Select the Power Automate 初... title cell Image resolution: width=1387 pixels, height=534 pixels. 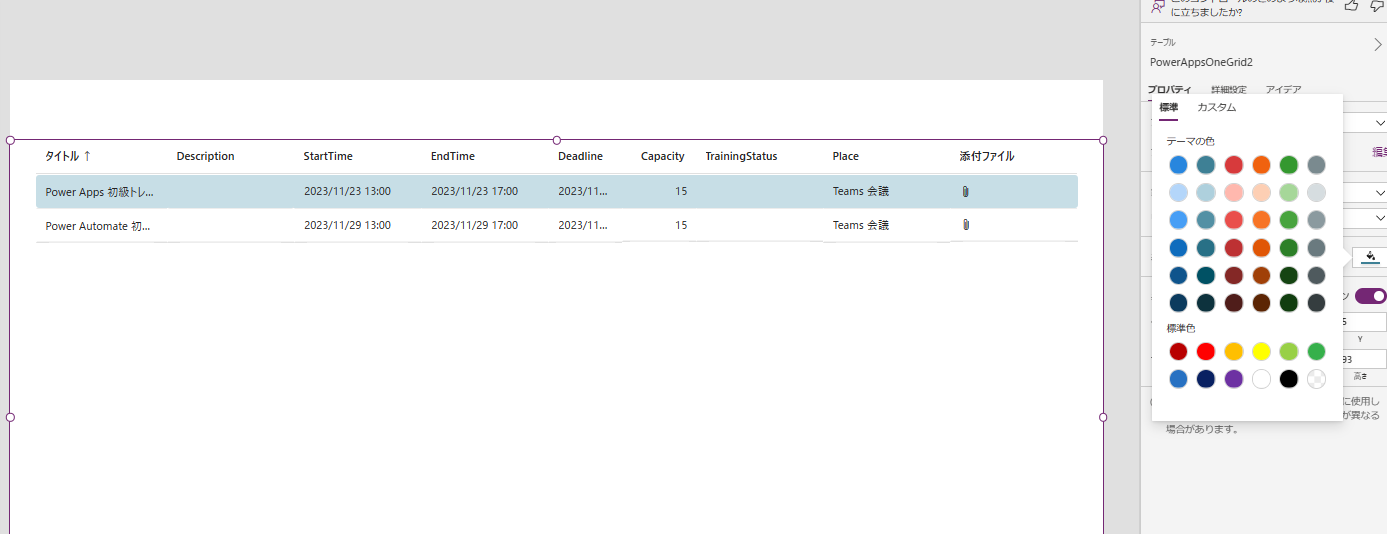click(97, 225)
